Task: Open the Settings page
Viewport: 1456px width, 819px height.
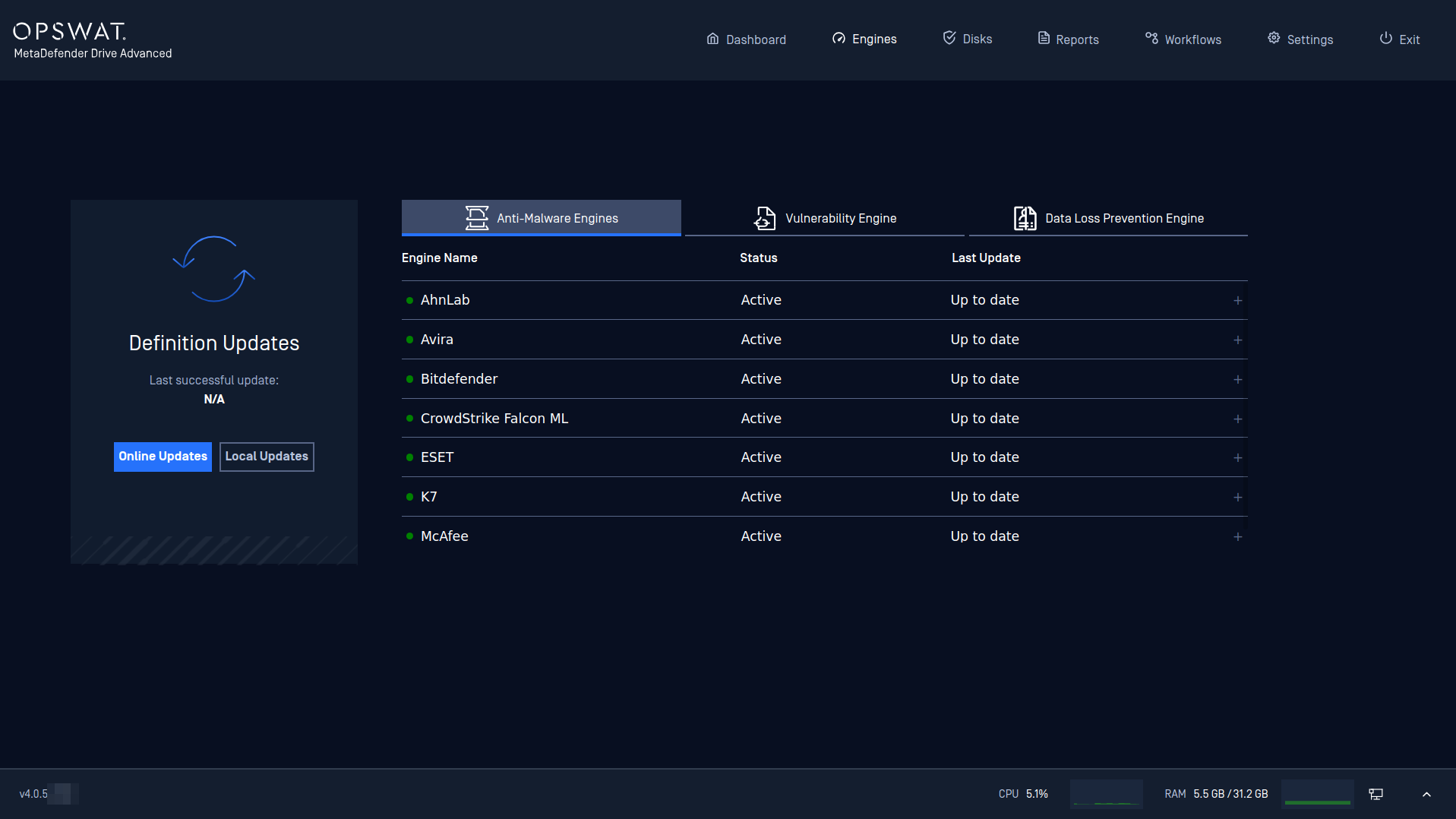Action: coord(1300,39)
